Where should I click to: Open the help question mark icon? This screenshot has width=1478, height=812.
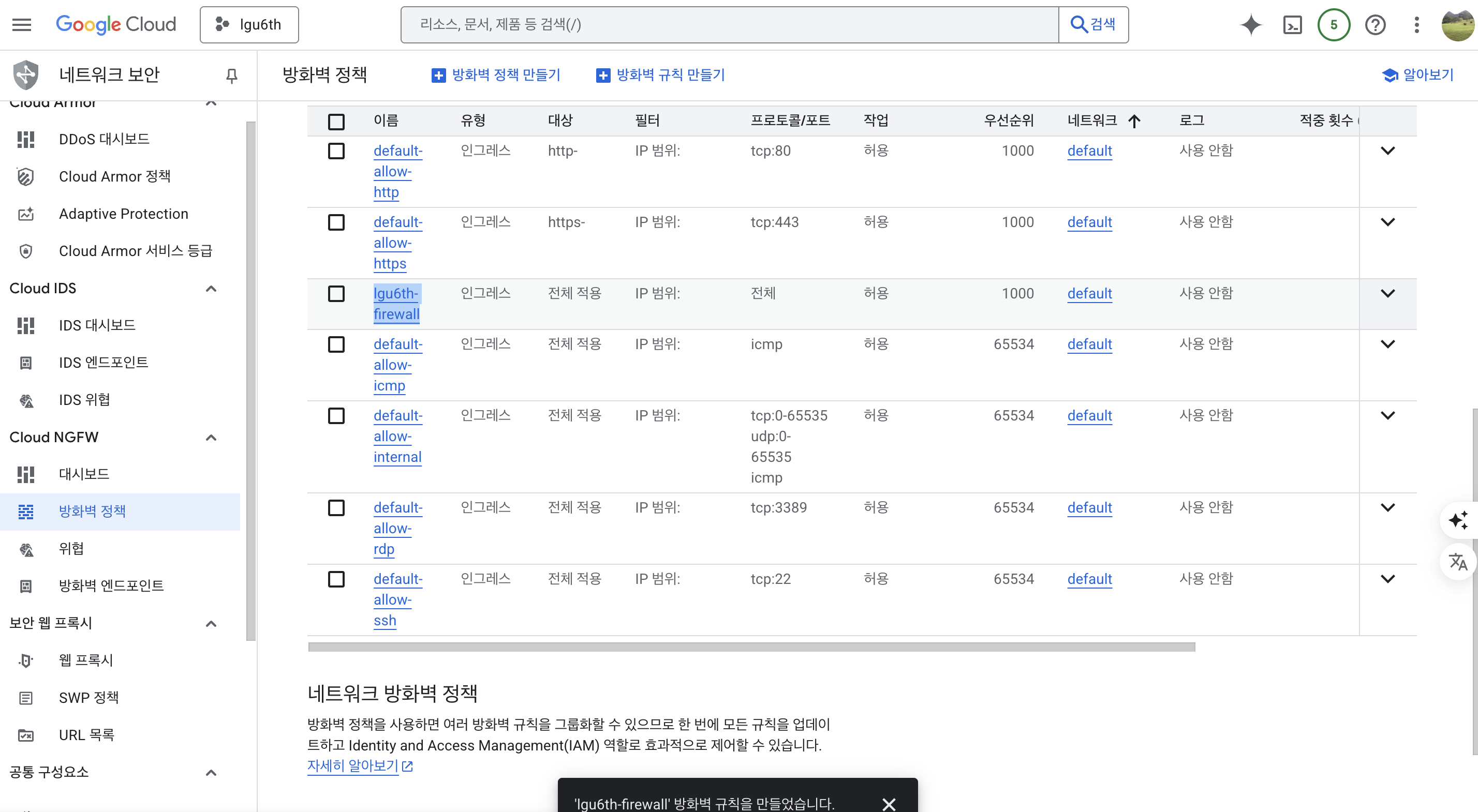coord(1376,25)
